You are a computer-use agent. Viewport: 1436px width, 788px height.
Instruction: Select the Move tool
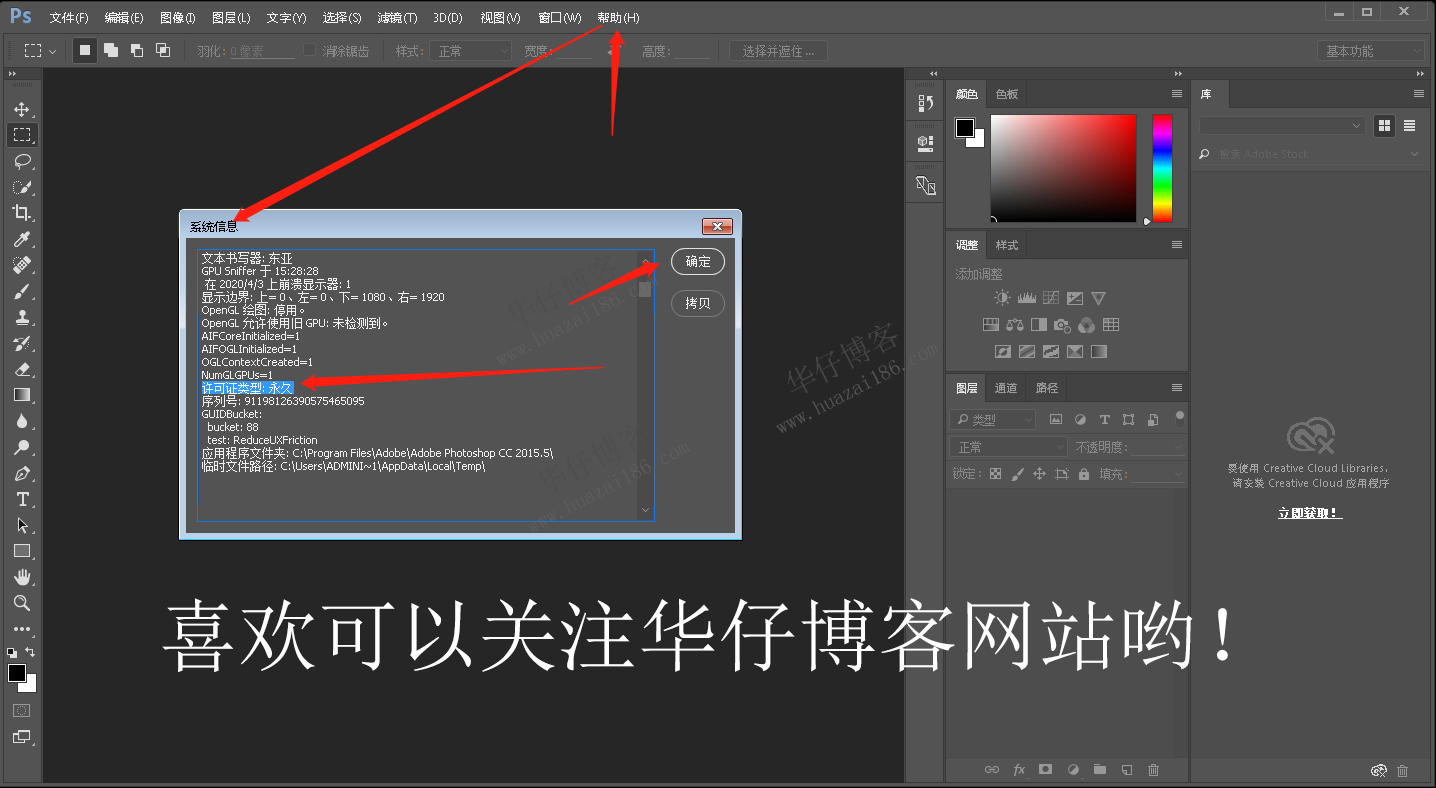coord(21,109)
